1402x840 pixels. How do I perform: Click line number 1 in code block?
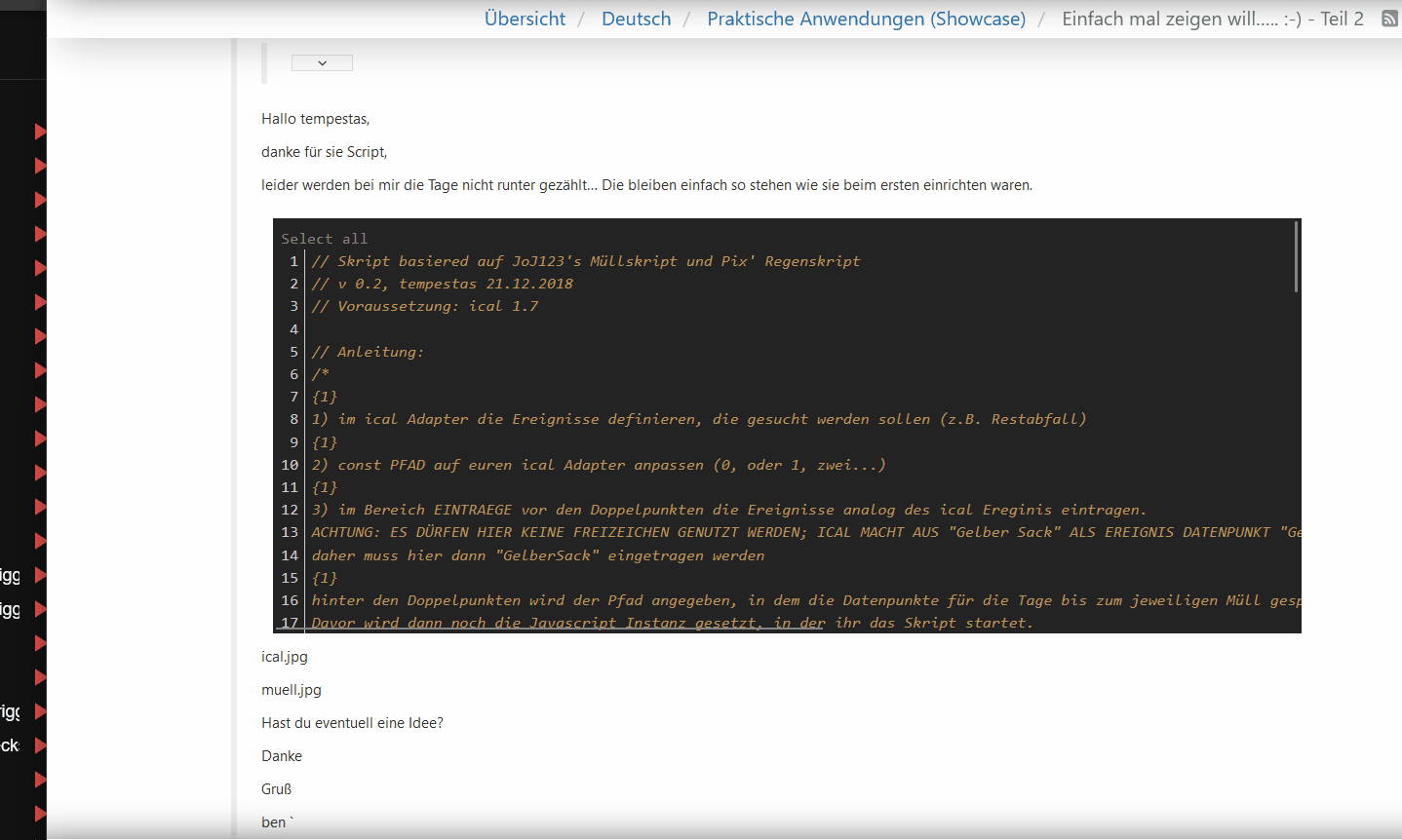293,261
